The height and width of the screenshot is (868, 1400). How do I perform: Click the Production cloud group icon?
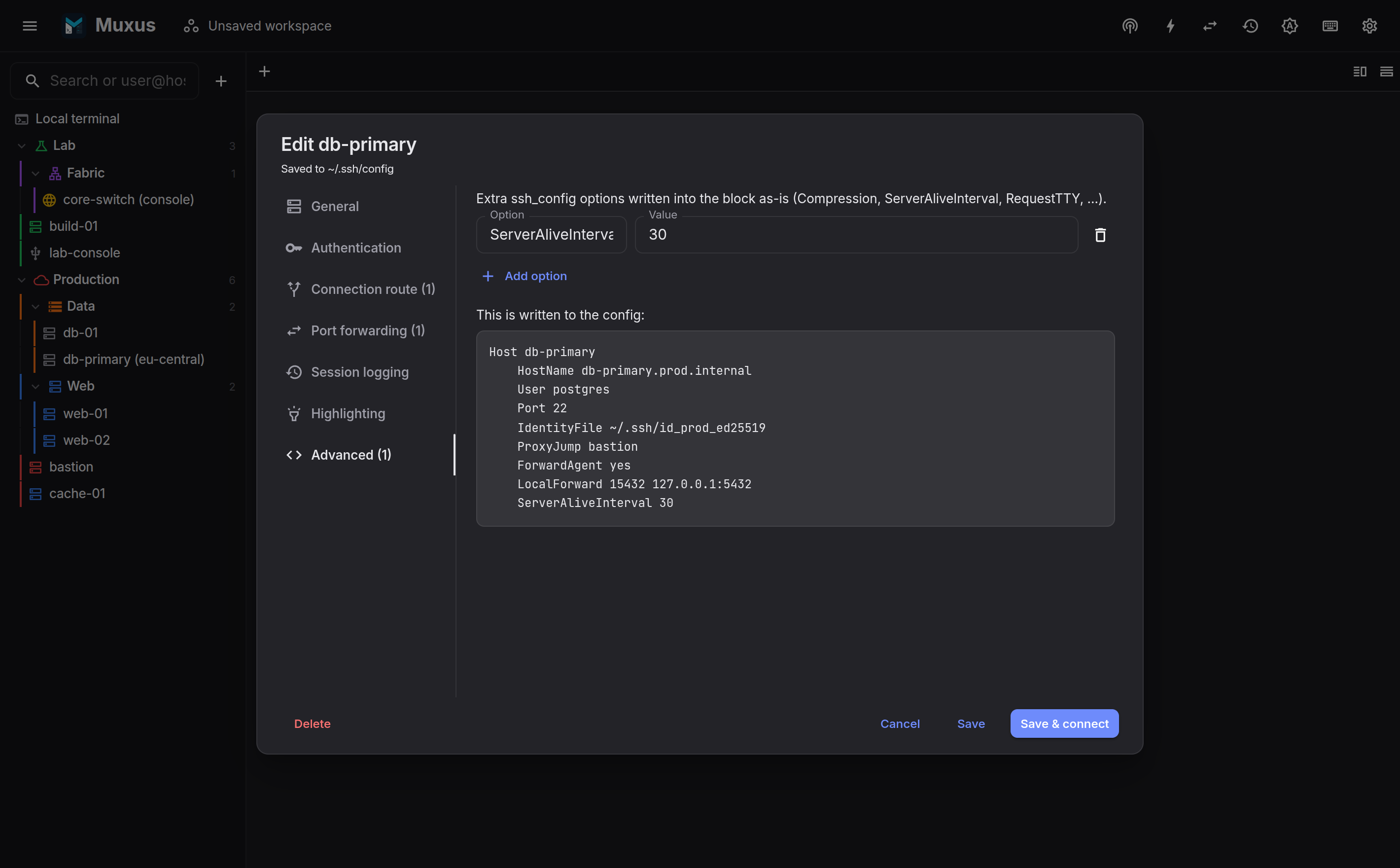click(41, 280)
